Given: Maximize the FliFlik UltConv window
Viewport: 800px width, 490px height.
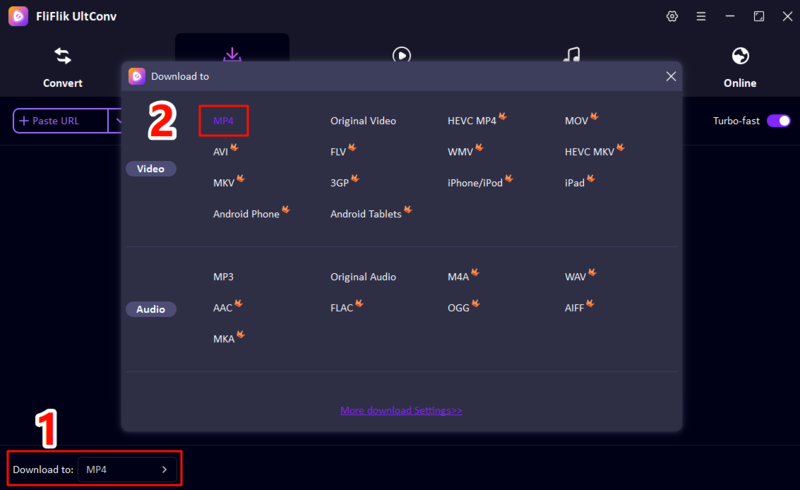Looking at the screenshot, I should 759,16.
